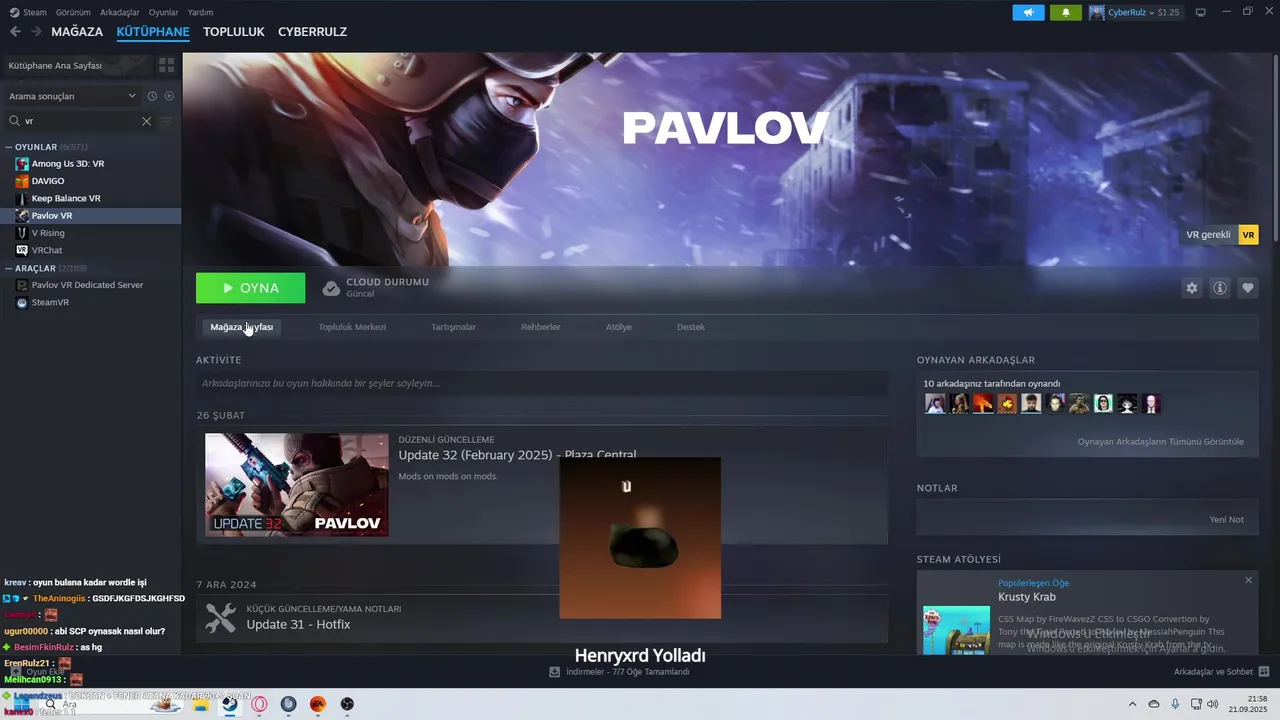Open the announcements megaphone button
Viewport: 1280px width, 720px height.
point(1028,12)
